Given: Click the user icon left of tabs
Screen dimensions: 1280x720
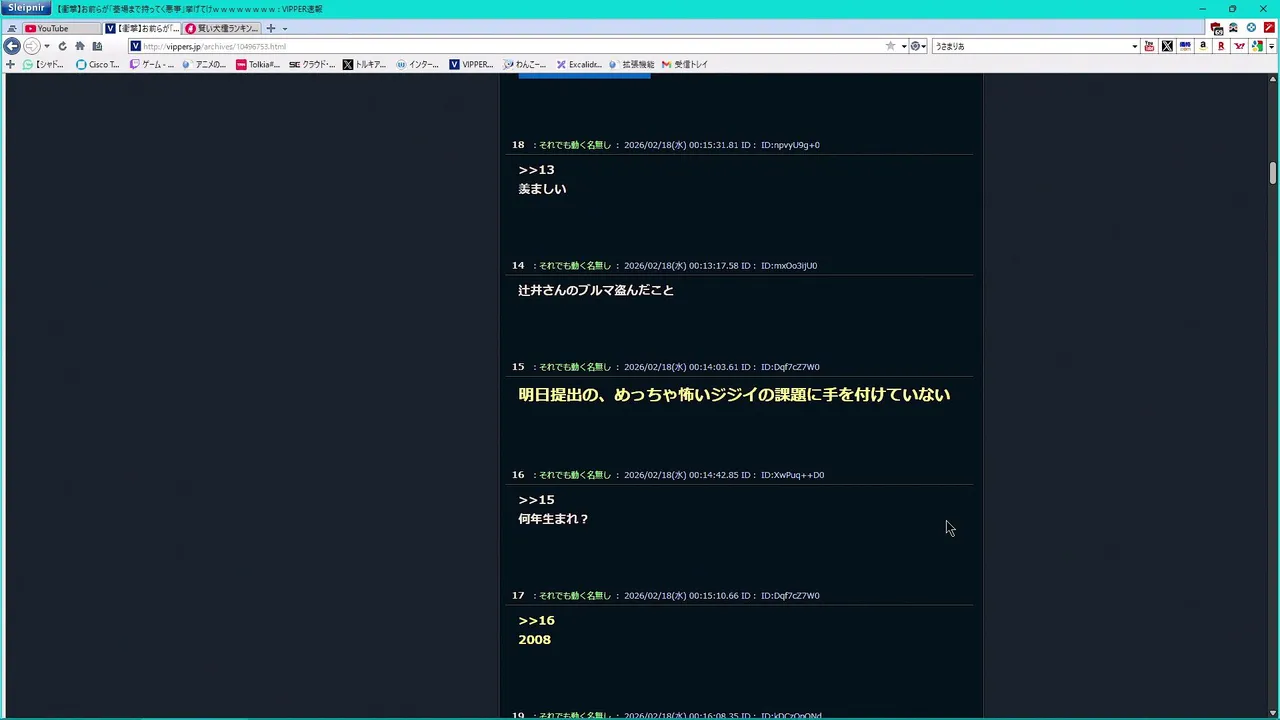Looking at the screenshot, I should 12,29.
